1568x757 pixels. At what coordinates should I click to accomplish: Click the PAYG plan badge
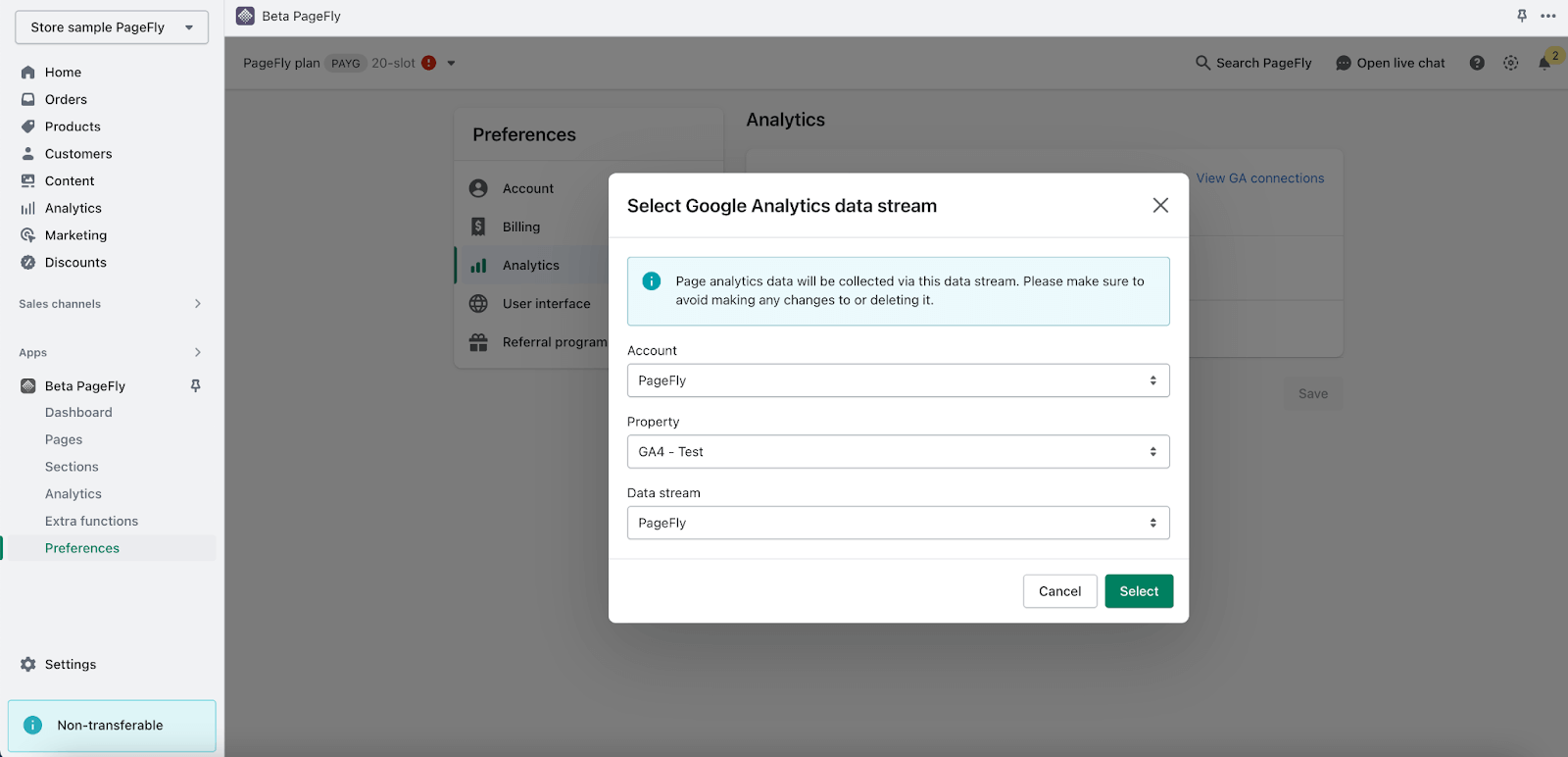coord(345,63)
